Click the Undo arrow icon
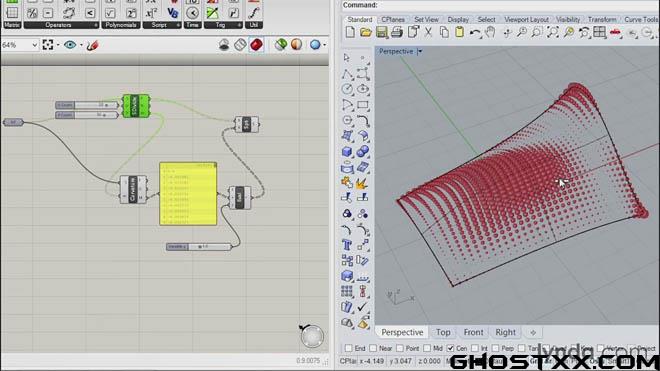Screen dimensions: 660x371 (475, 32)
